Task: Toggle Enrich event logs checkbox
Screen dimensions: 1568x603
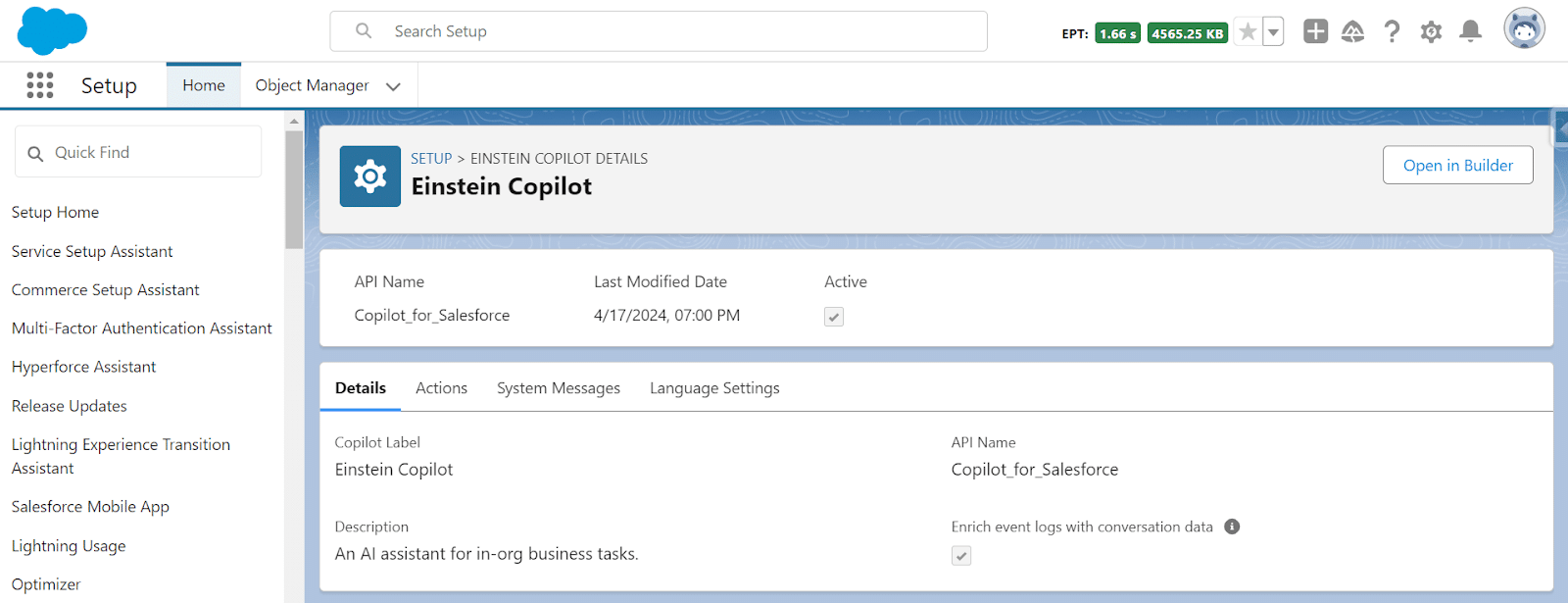Action: [961, 556]
